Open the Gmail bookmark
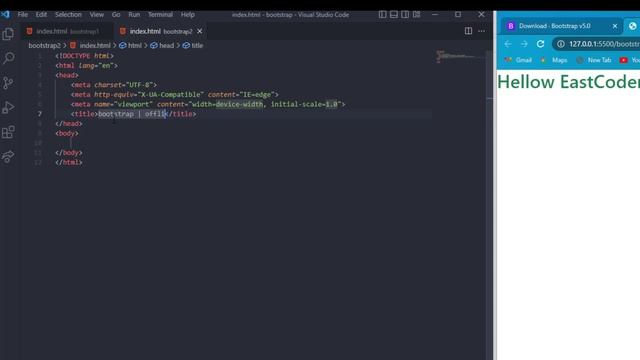The image size is (640, 360). coord(518,60)
